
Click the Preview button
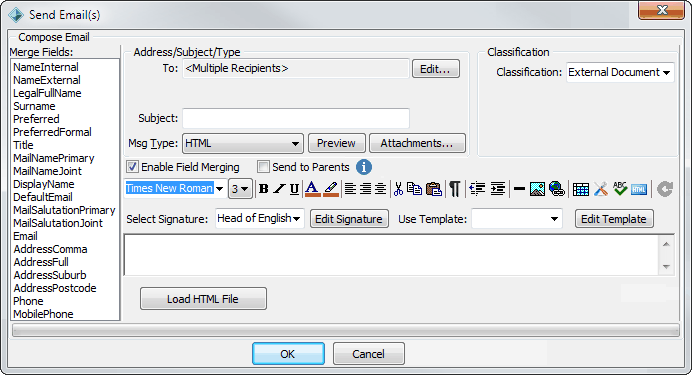336,143
